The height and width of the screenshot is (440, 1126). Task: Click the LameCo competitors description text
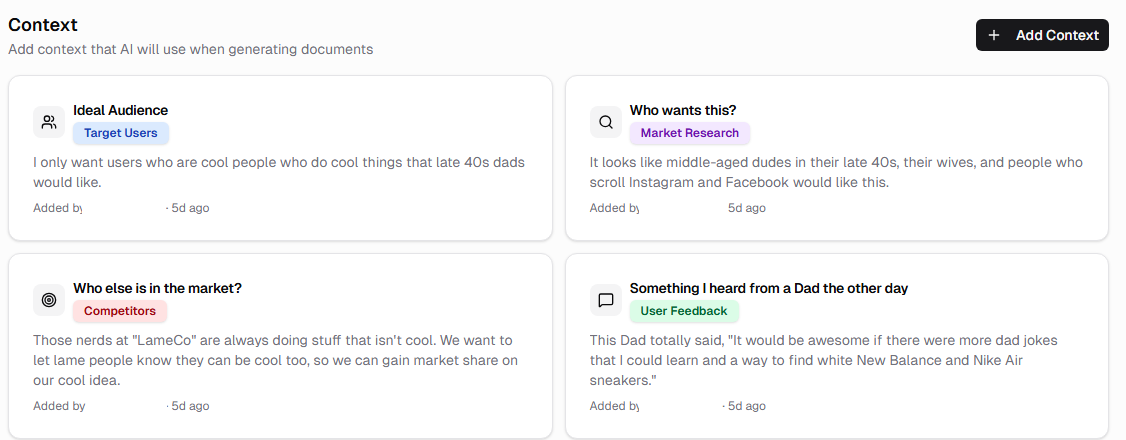click(x=273, y=360)
